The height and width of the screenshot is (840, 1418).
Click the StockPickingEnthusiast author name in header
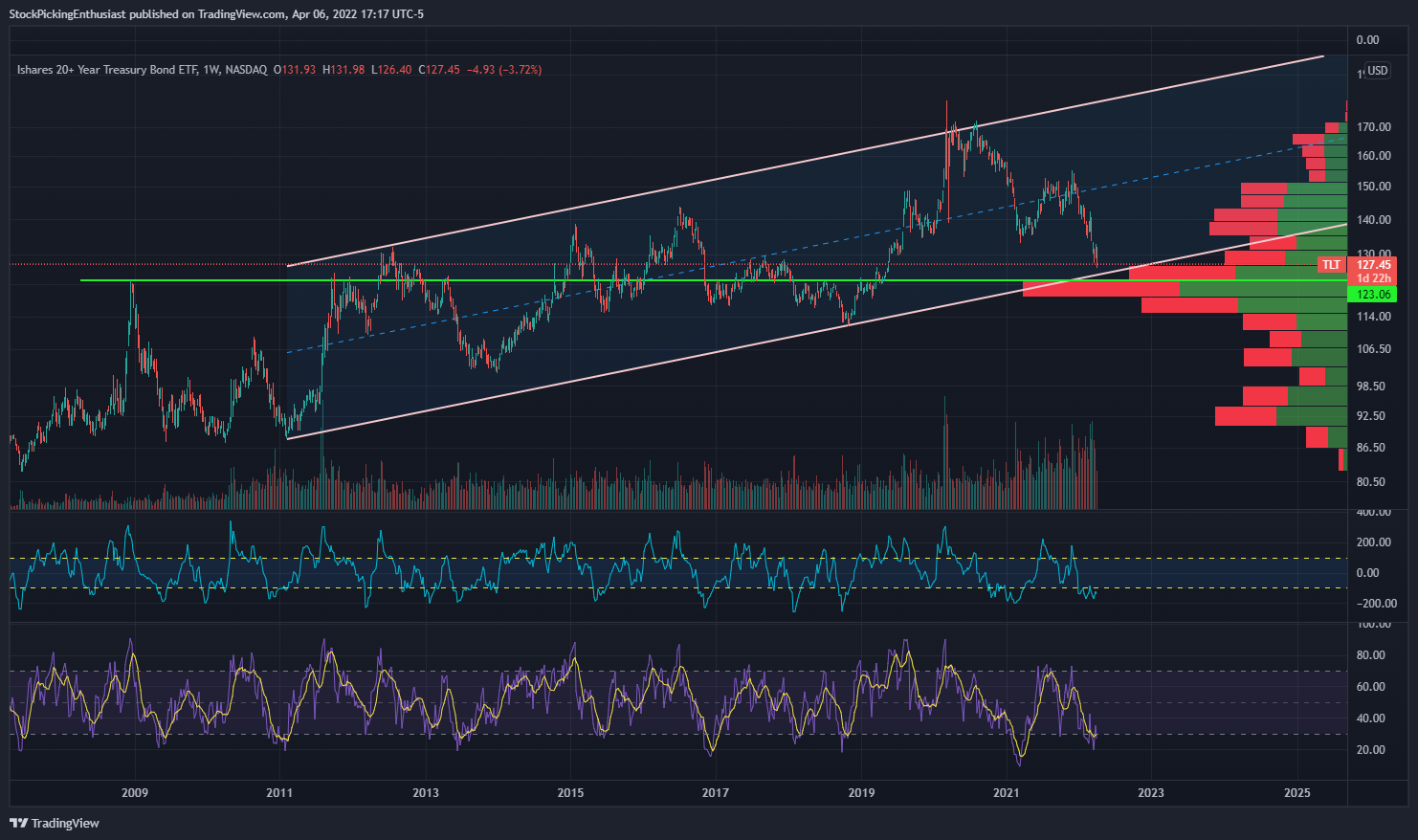[67, 14]
